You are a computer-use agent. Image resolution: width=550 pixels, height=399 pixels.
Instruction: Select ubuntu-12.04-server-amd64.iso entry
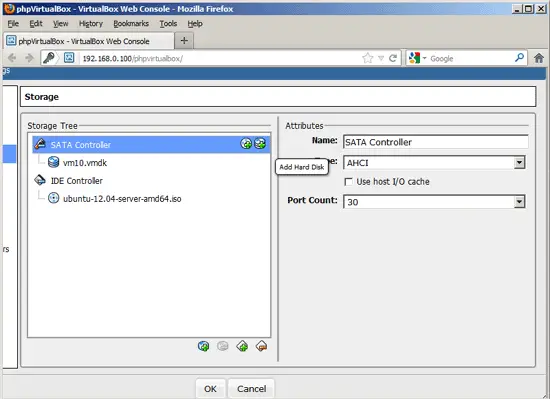click(x=122, y=199)
